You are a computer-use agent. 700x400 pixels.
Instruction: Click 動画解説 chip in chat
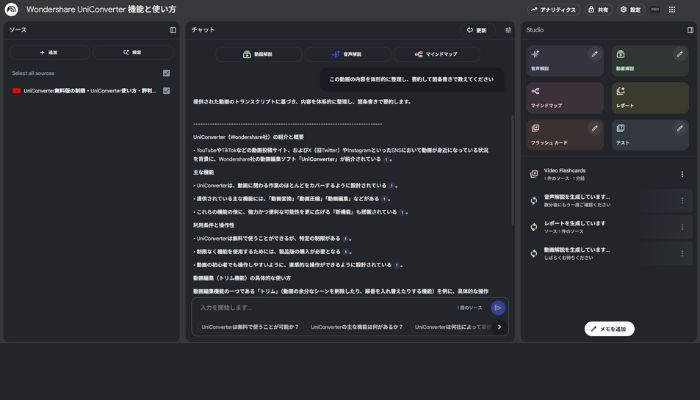(x=258, y=54)
